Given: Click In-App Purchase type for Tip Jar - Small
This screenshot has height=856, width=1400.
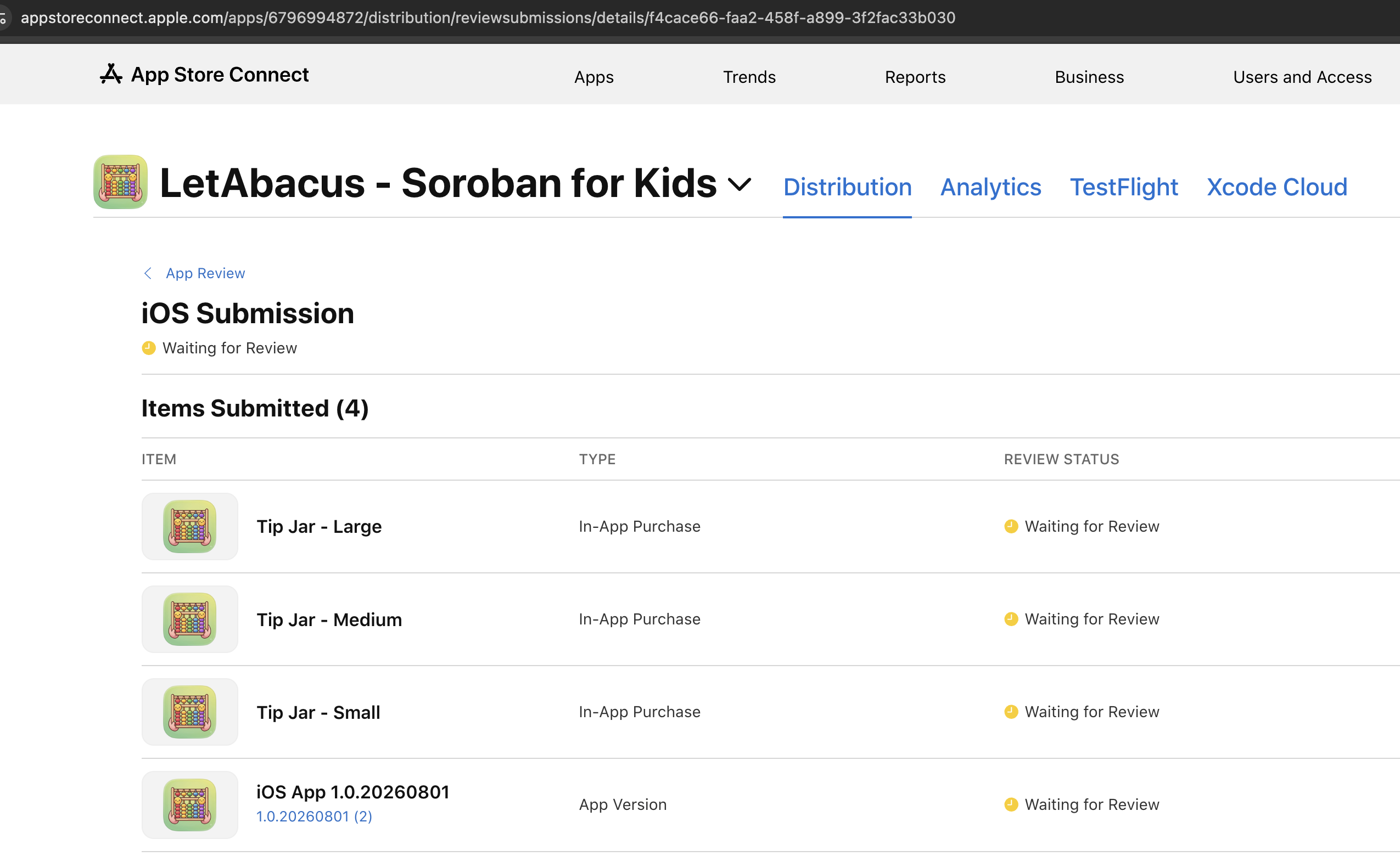Looking at the screenshot, I should pos(640,711).
